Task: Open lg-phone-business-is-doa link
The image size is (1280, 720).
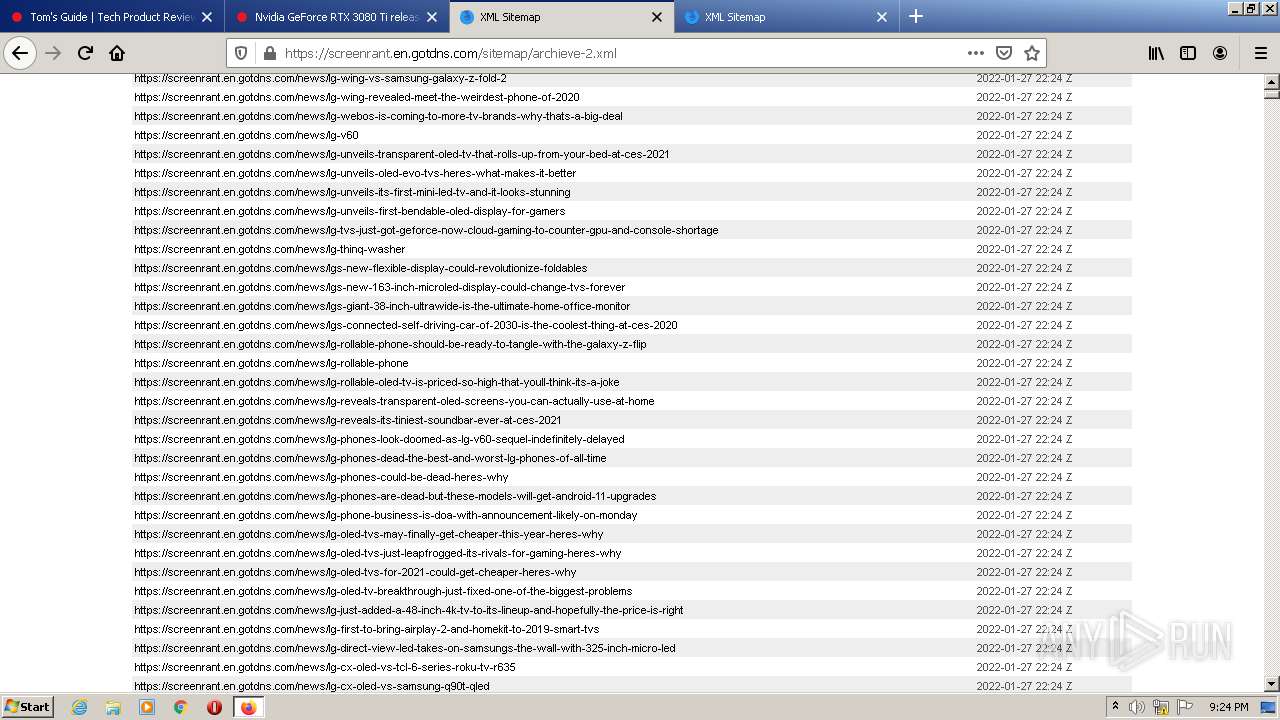Action: tap(386, 515)
